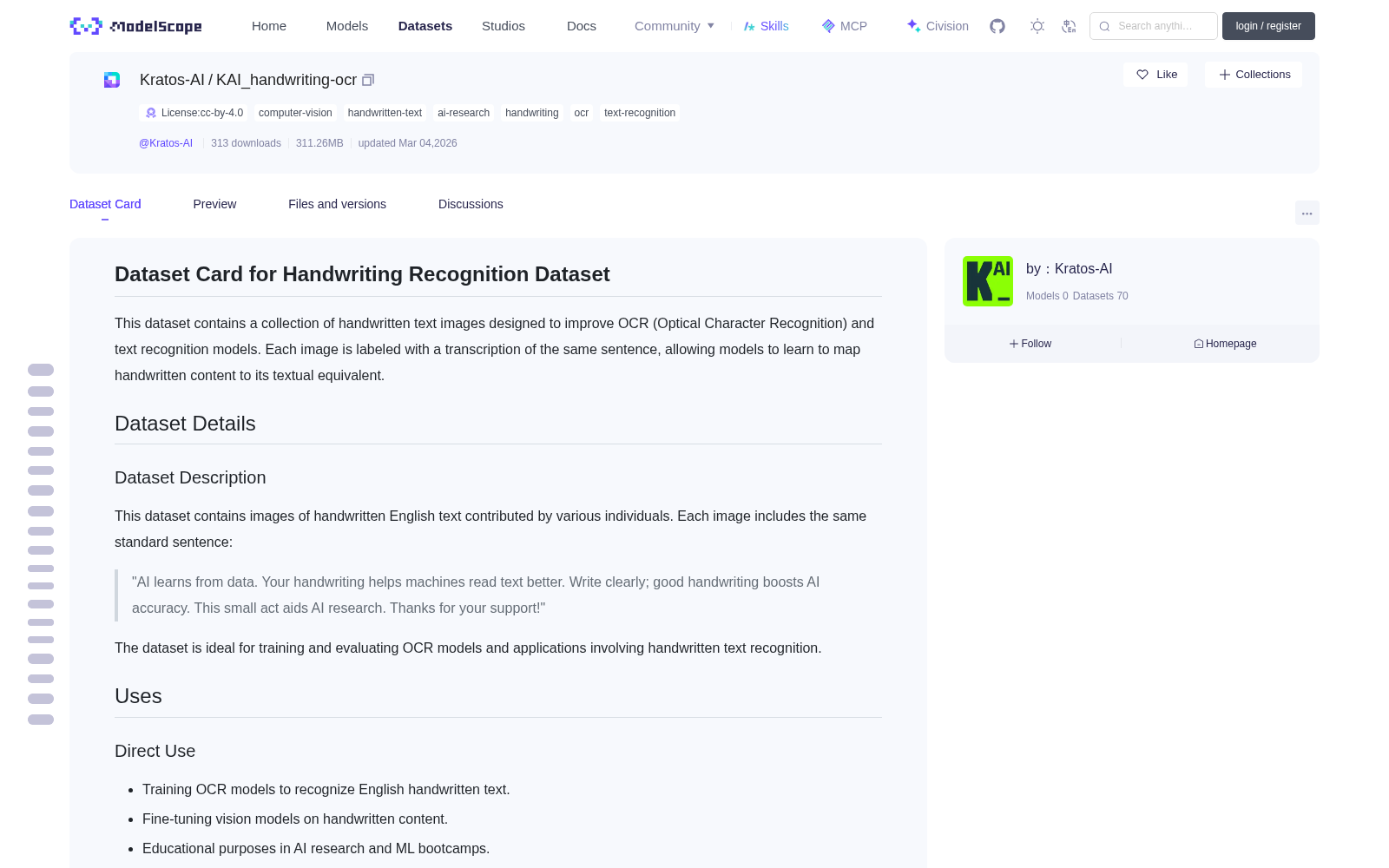Open Skills page in navigation

(x=766, y=26)
